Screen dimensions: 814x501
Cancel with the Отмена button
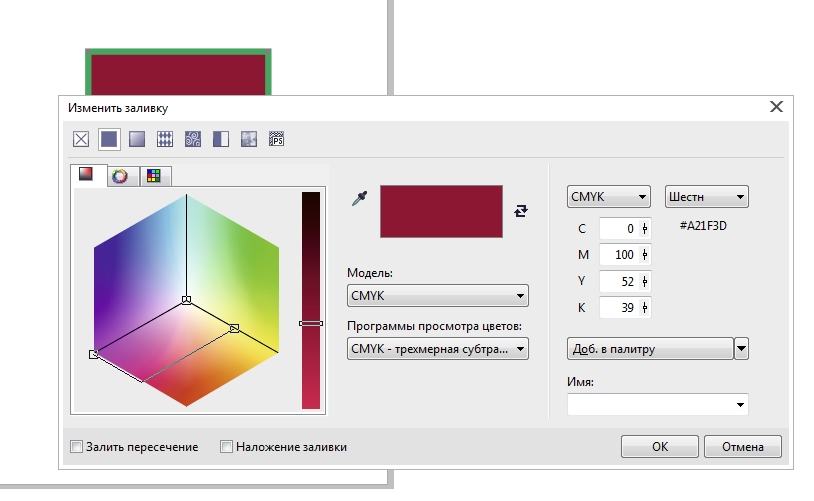pos(742,446)
